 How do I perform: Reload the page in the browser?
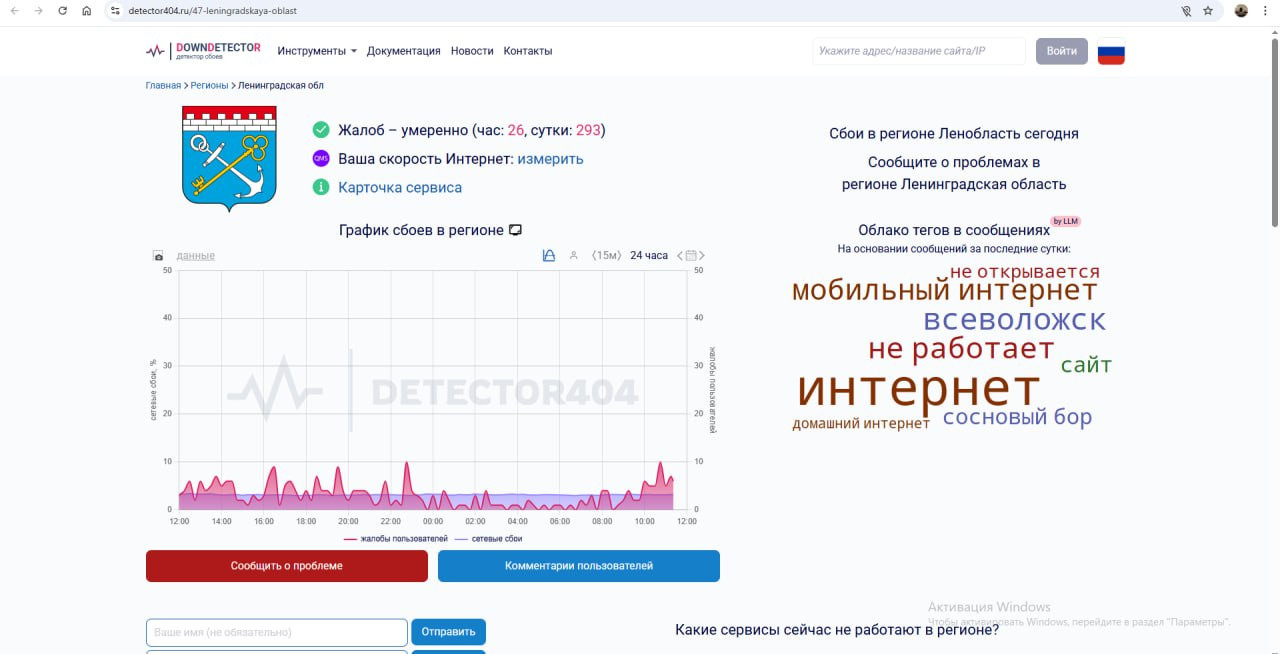63,11
